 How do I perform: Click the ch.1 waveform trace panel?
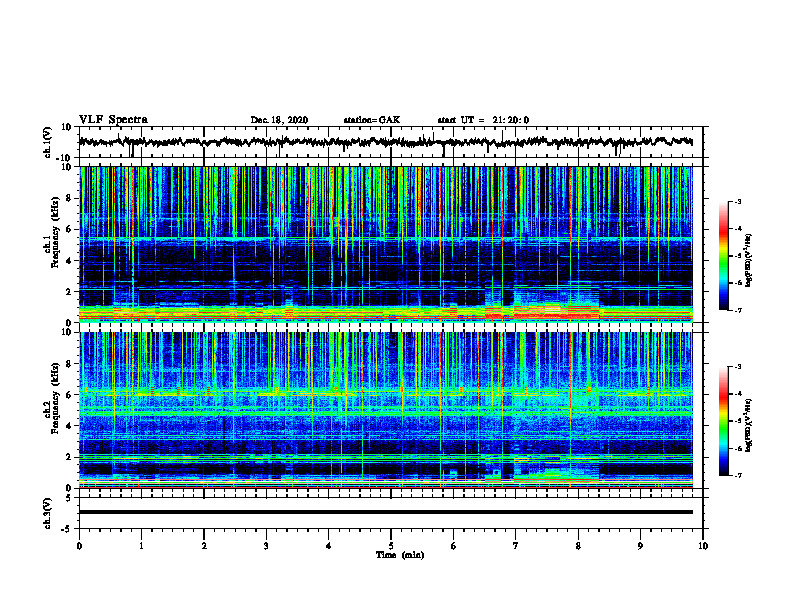[390, 142]
